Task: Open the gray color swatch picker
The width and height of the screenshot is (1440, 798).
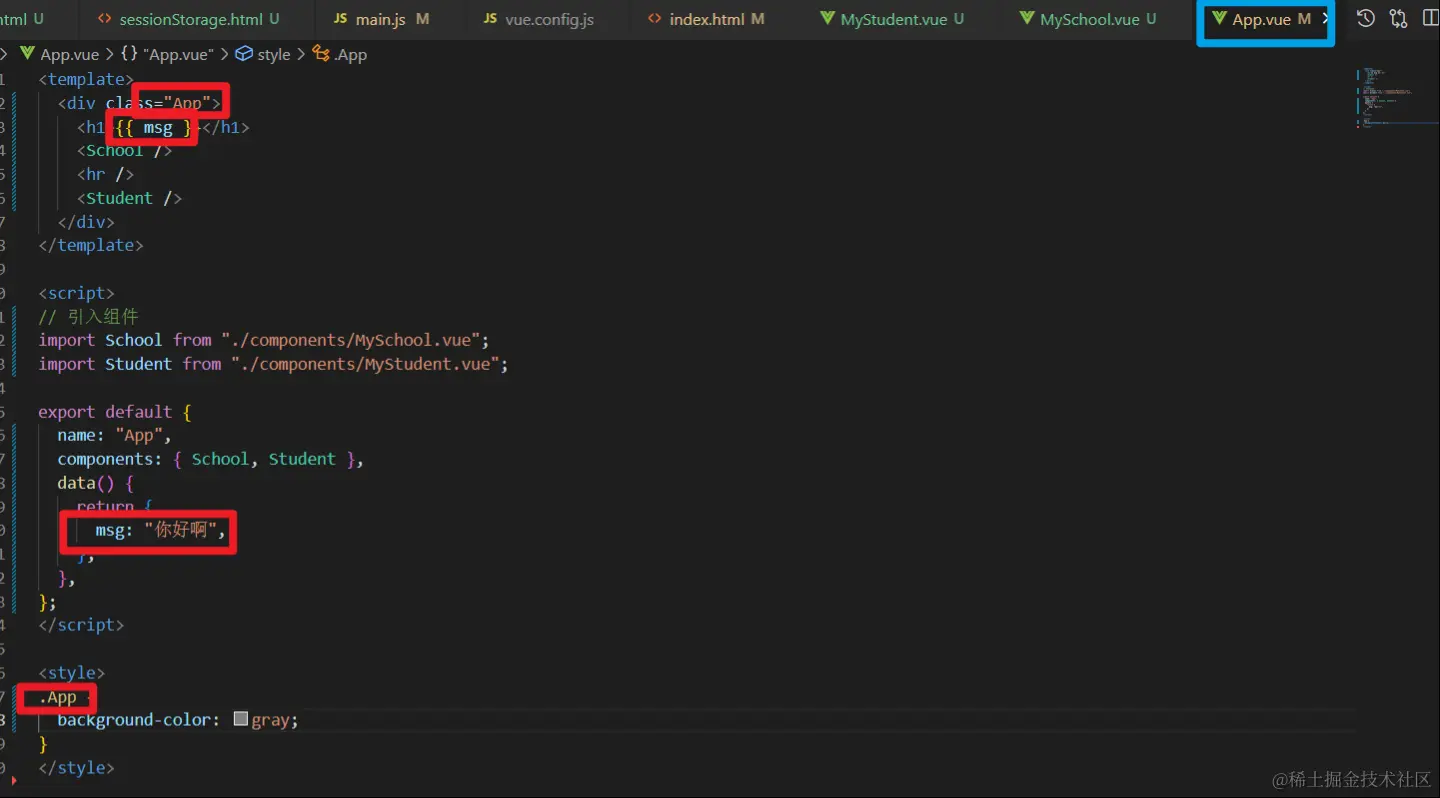Action: 240,719
